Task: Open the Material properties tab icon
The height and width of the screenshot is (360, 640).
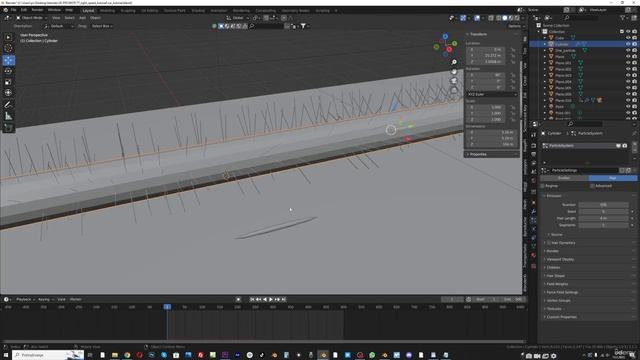Action: [x=533, y=255]
